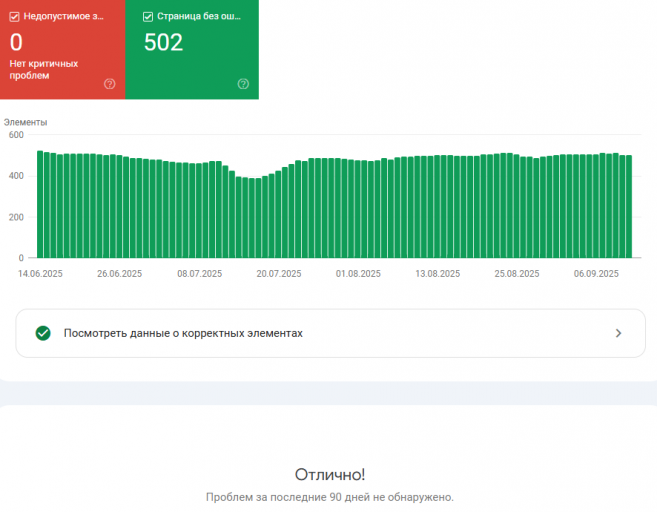Viewport: 657px width, 512px height.
Task: Select the red card value '0'
Action: [16, 42]
